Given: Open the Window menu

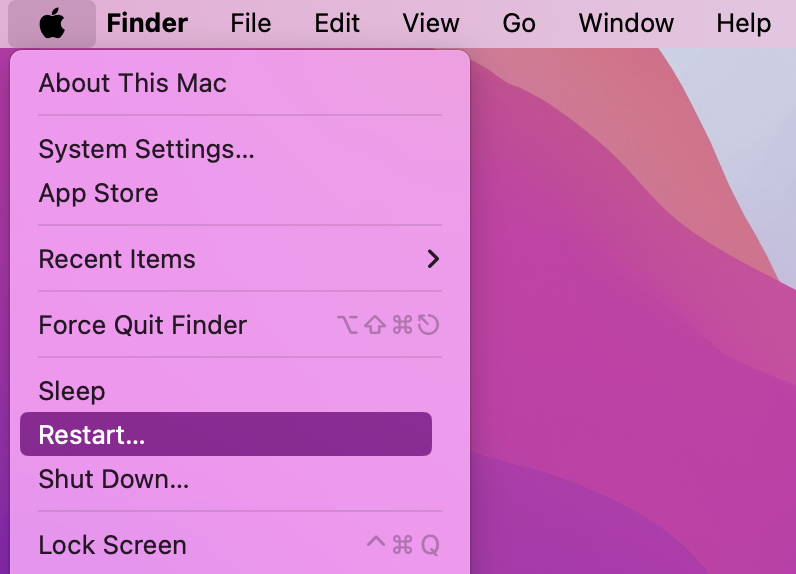Looking at the screenshot, I should (626, 23).
